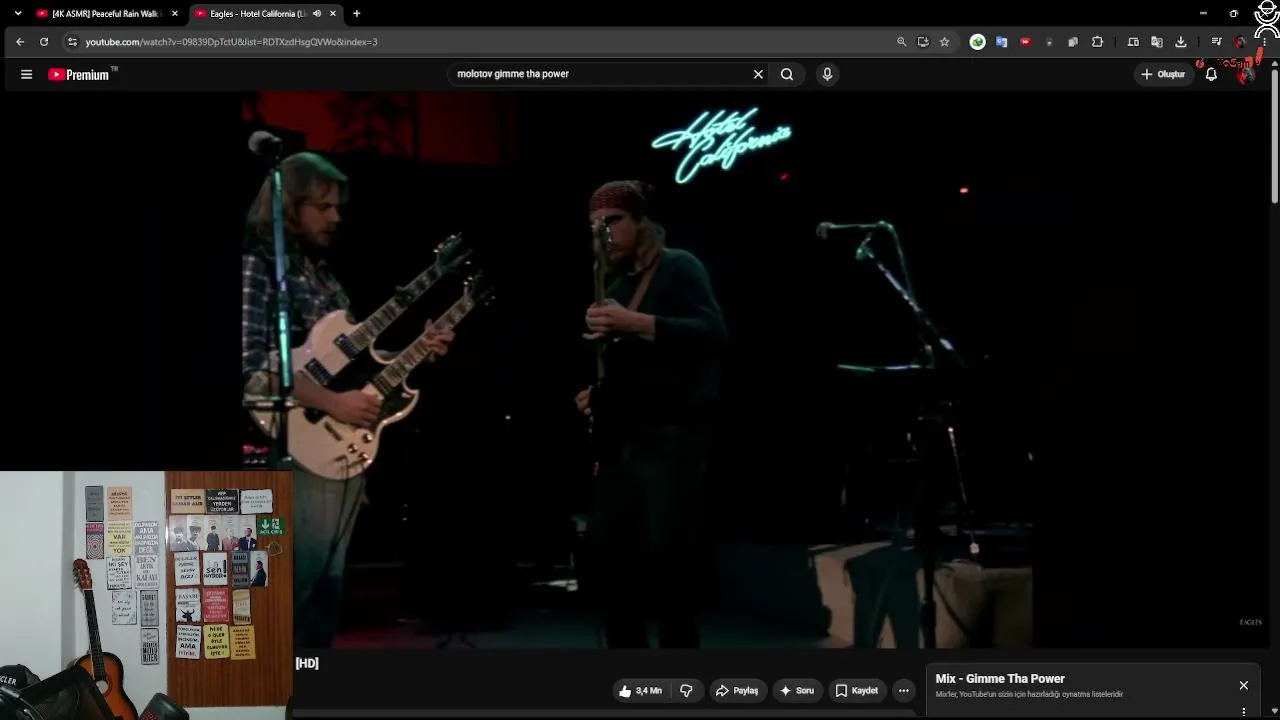Open a new browser tab

[x=357, y=14]
